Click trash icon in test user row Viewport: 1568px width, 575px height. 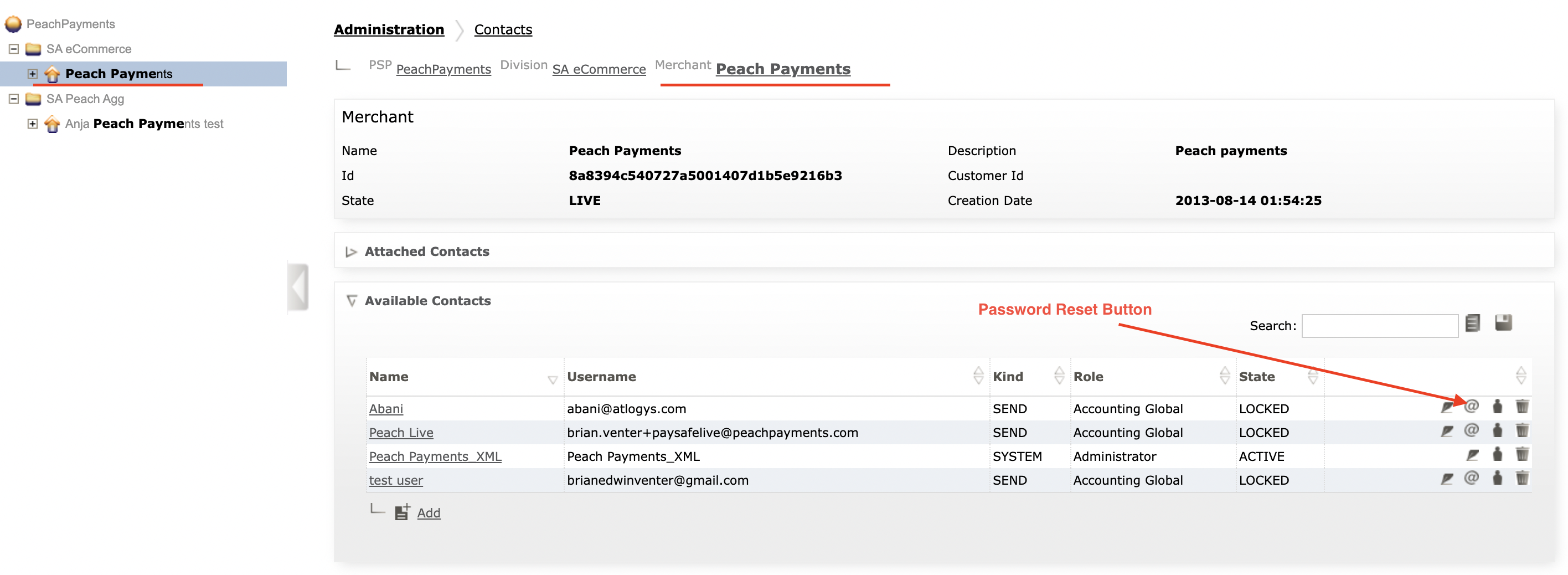tap(1521, 478)
